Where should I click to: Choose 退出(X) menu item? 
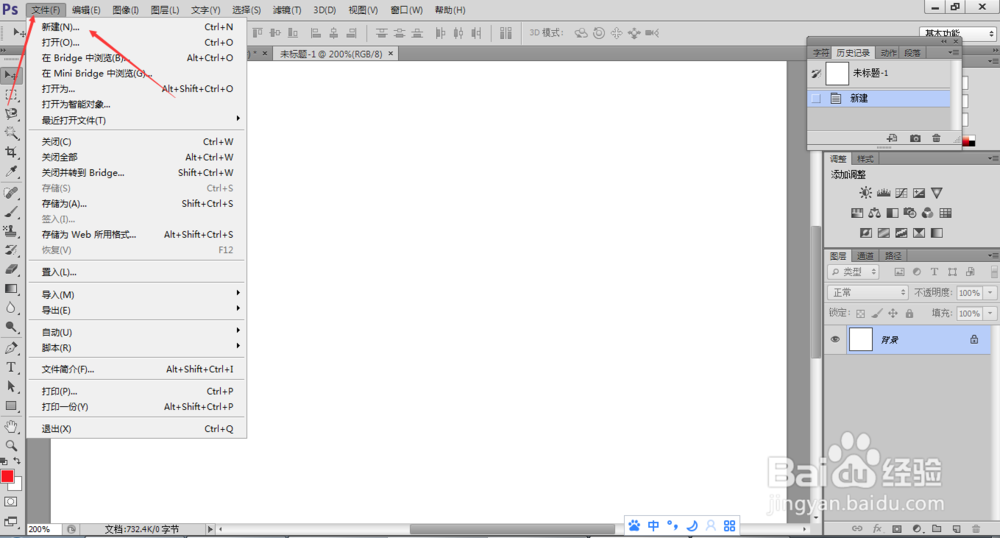tap(136, 428)
